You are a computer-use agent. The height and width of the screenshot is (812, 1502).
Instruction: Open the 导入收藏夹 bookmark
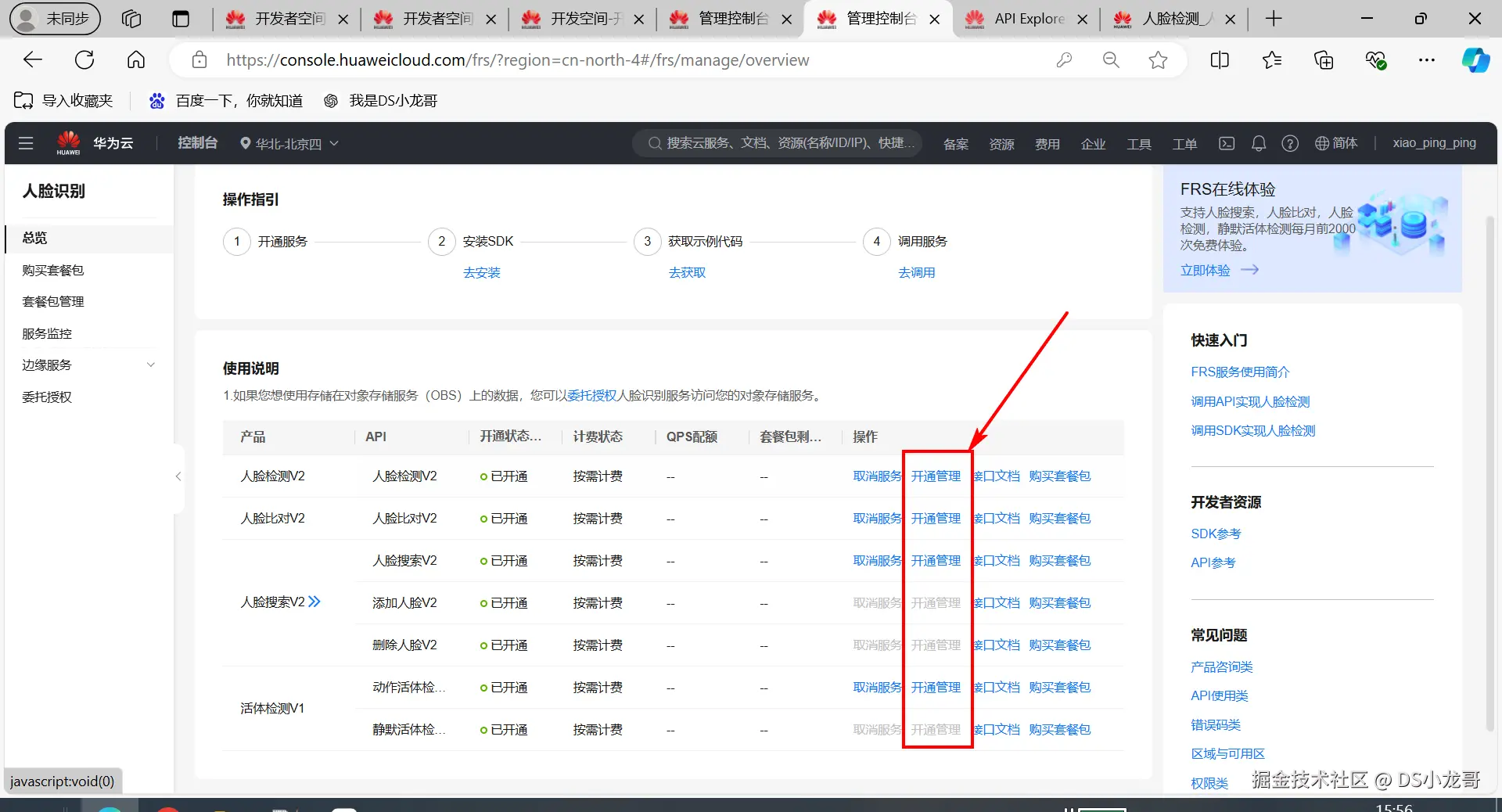[x=64, y=101]
